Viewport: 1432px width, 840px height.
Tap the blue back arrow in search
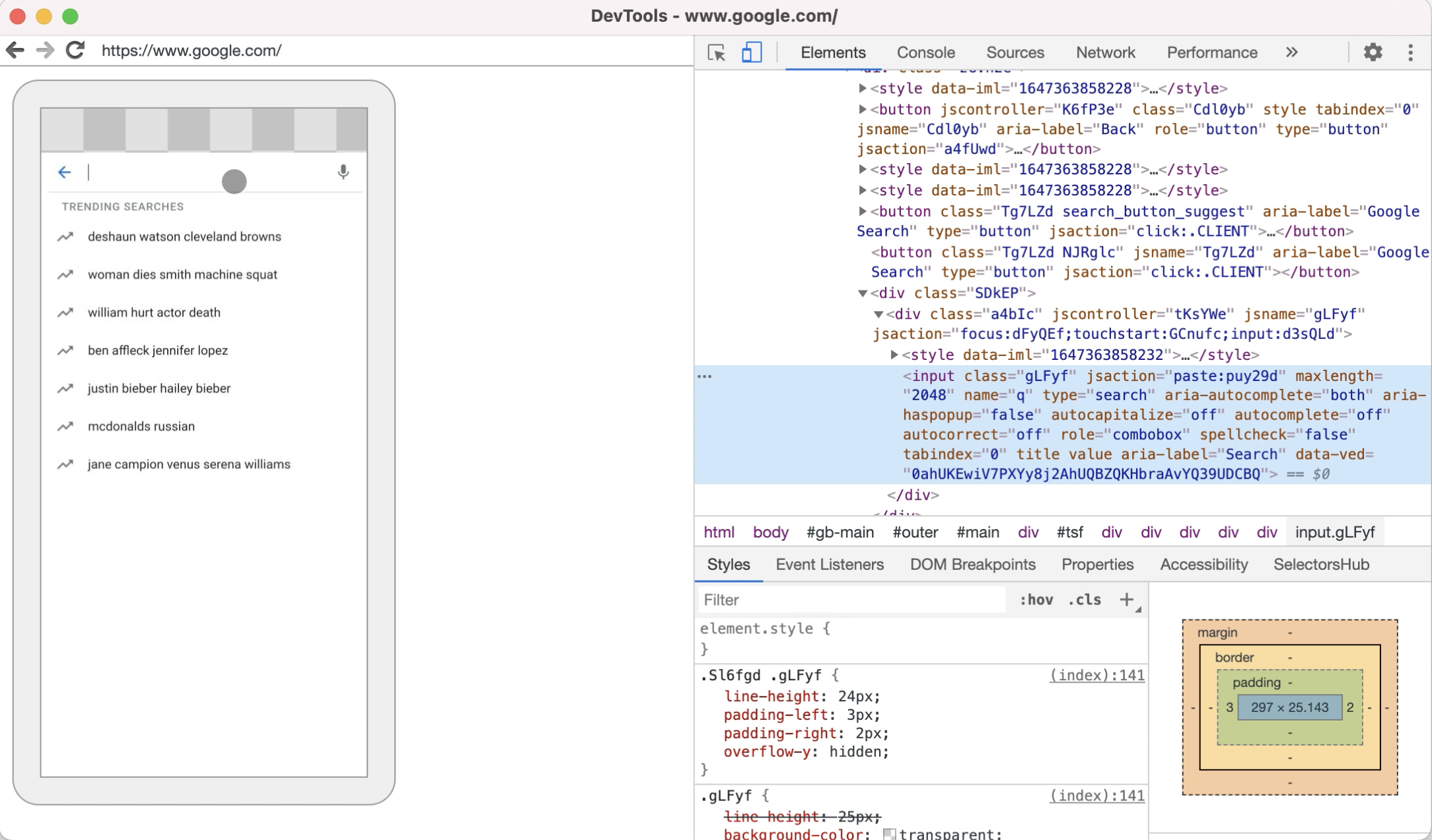click(x=64, y=172)
